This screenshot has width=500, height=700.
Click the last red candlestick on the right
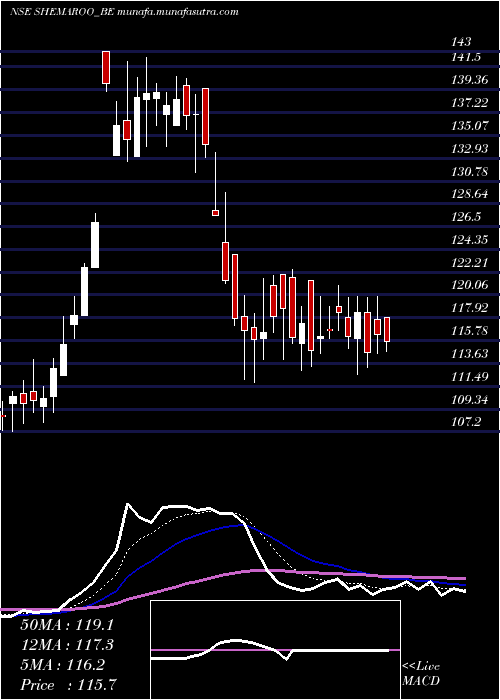[387, 329]
